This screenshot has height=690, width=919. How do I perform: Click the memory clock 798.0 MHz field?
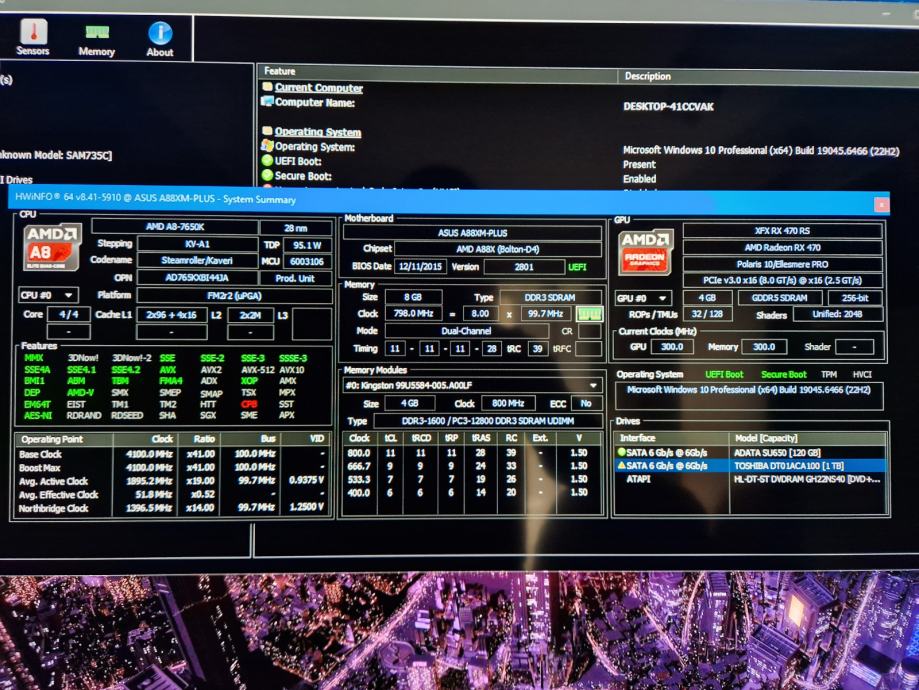pos(413,313)
